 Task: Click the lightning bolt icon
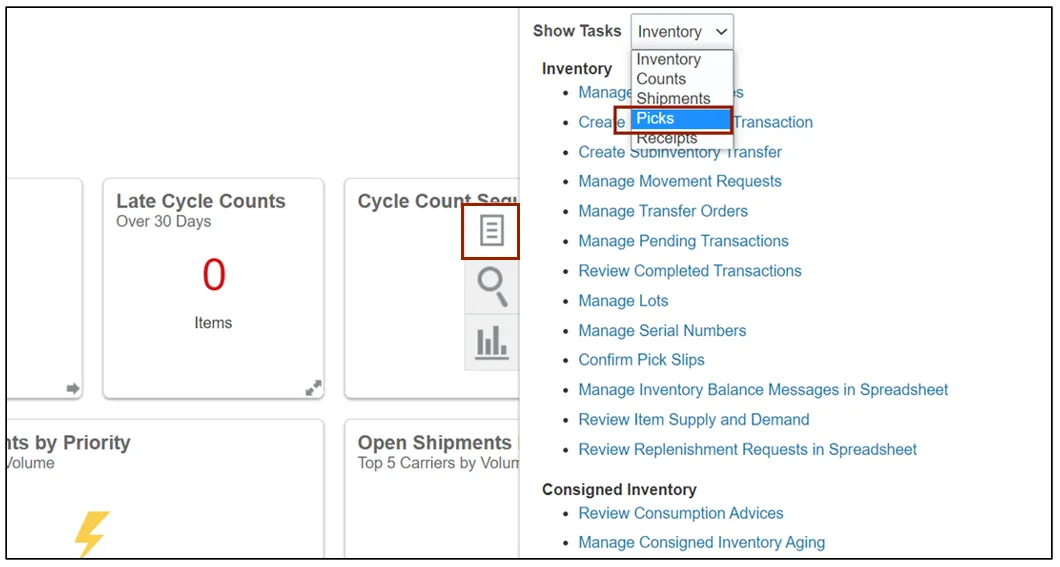[92, 534]
